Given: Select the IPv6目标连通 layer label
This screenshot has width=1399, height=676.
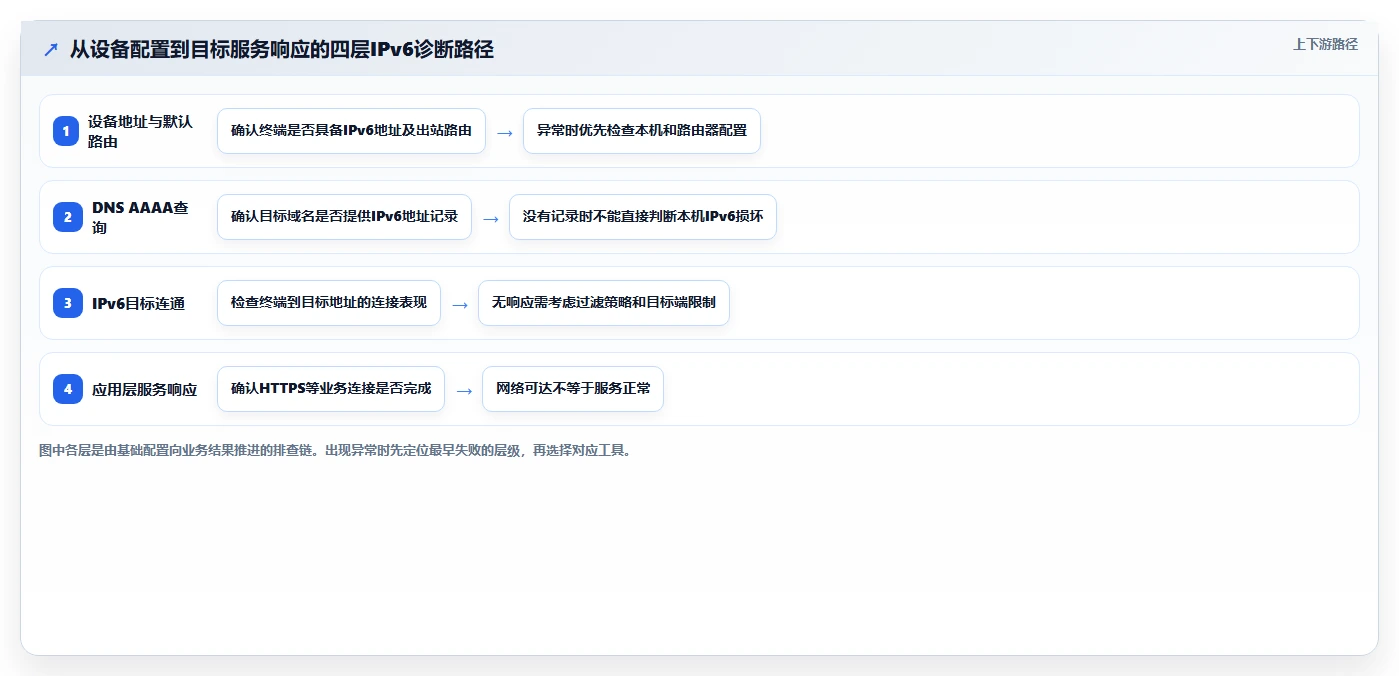Looking at the screenshot, I should [138, 303].
